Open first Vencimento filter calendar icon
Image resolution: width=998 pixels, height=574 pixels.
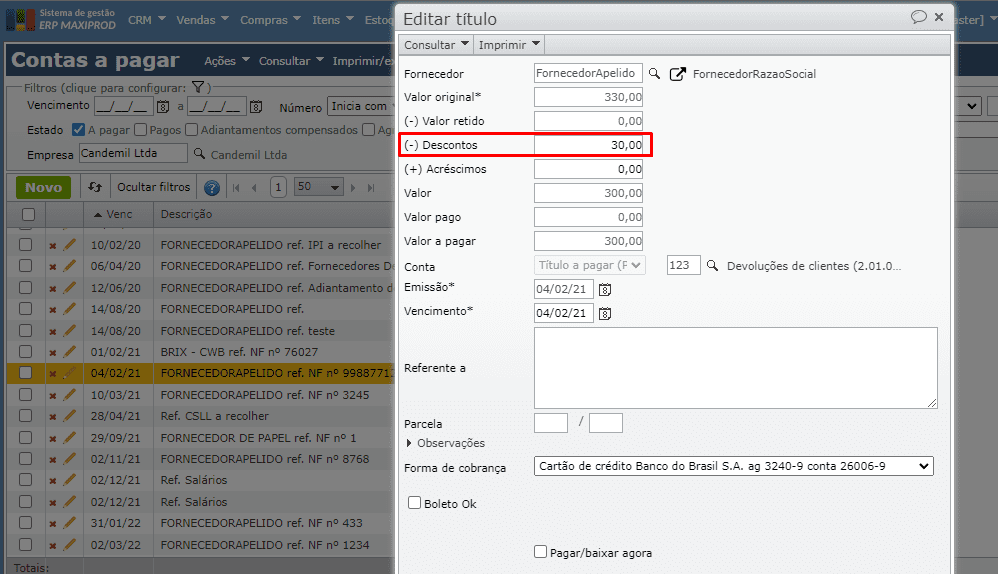pyautogui.click(x=163, y=107)
